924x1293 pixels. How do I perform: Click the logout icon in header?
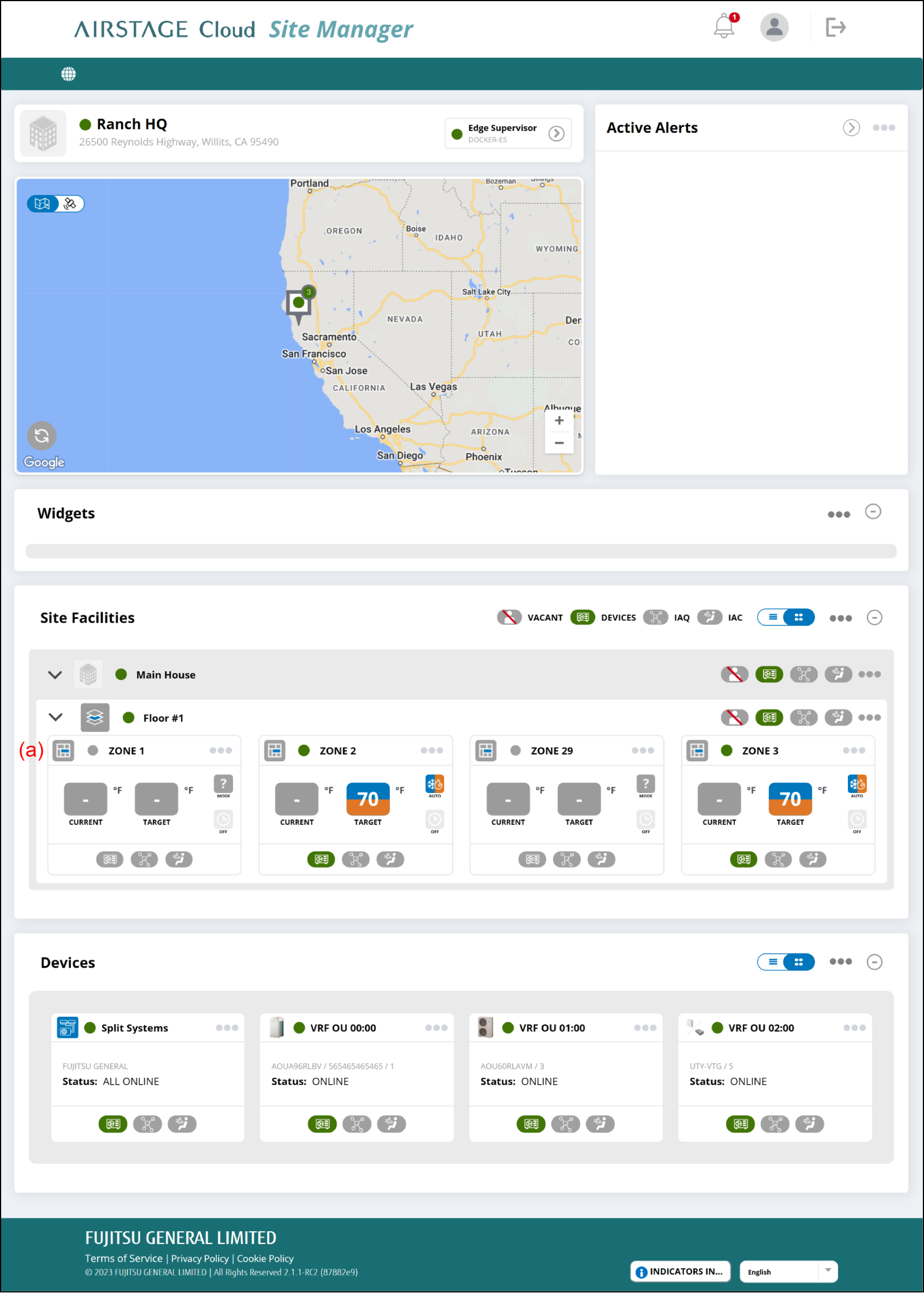[835, 27]
